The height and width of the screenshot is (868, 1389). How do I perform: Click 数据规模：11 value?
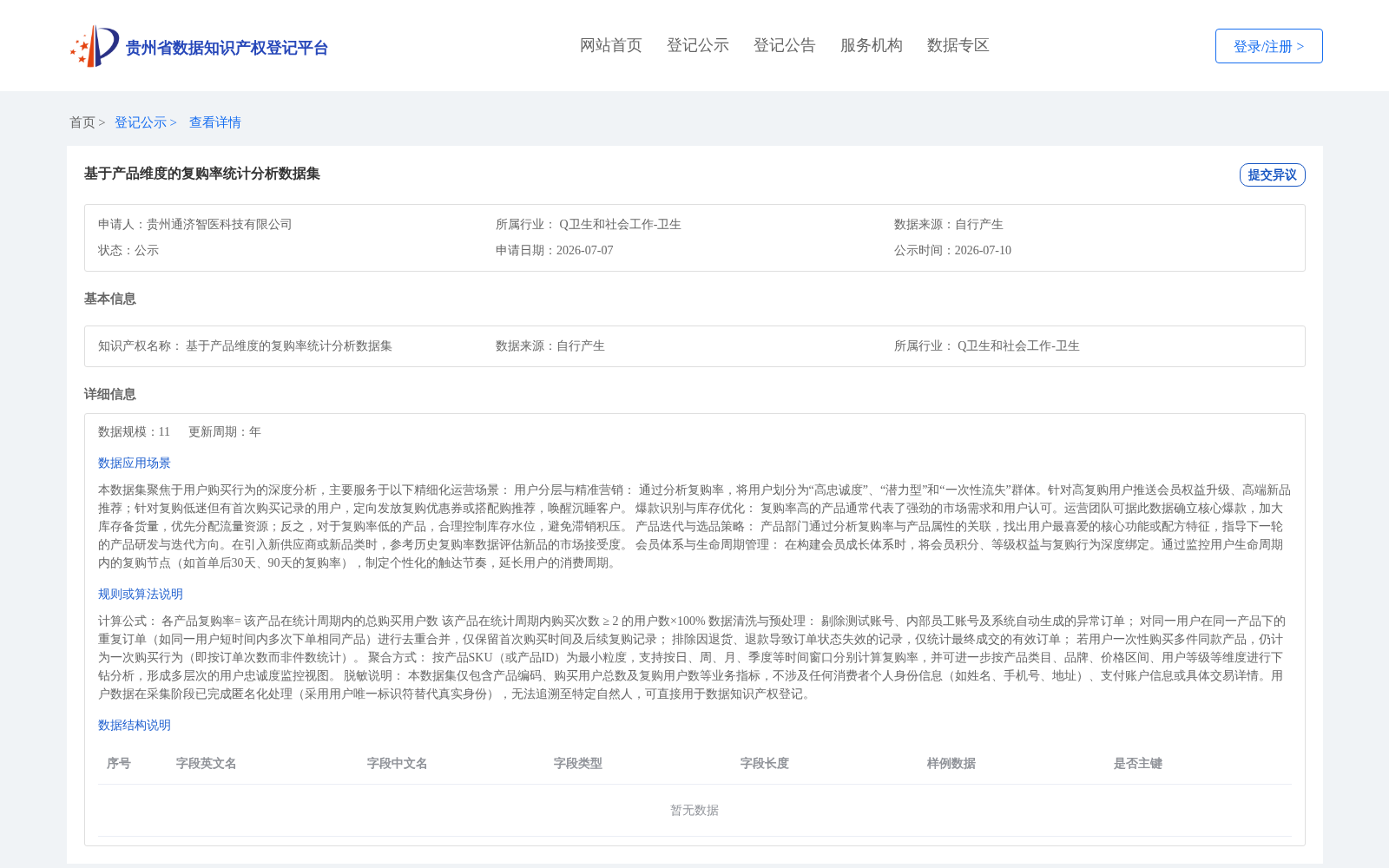coord(134,431)
